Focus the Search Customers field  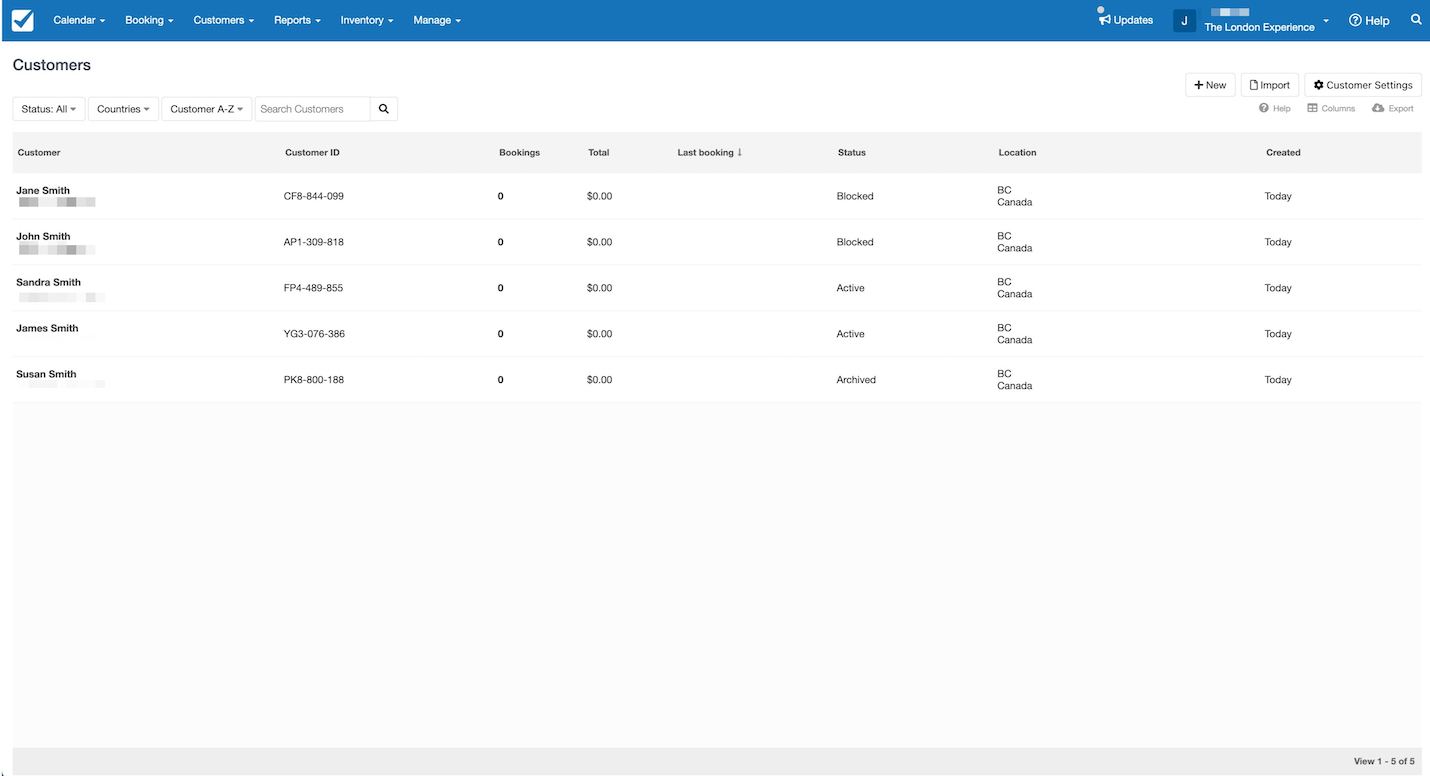[x=313, y=109]
